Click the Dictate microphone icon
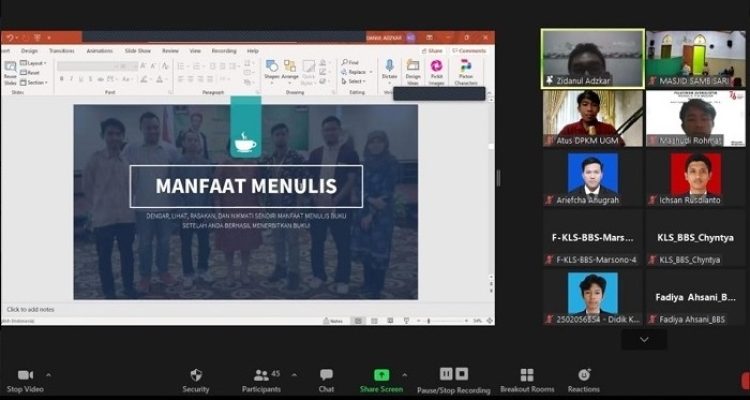The image size is (750, 400). [389, 66]
